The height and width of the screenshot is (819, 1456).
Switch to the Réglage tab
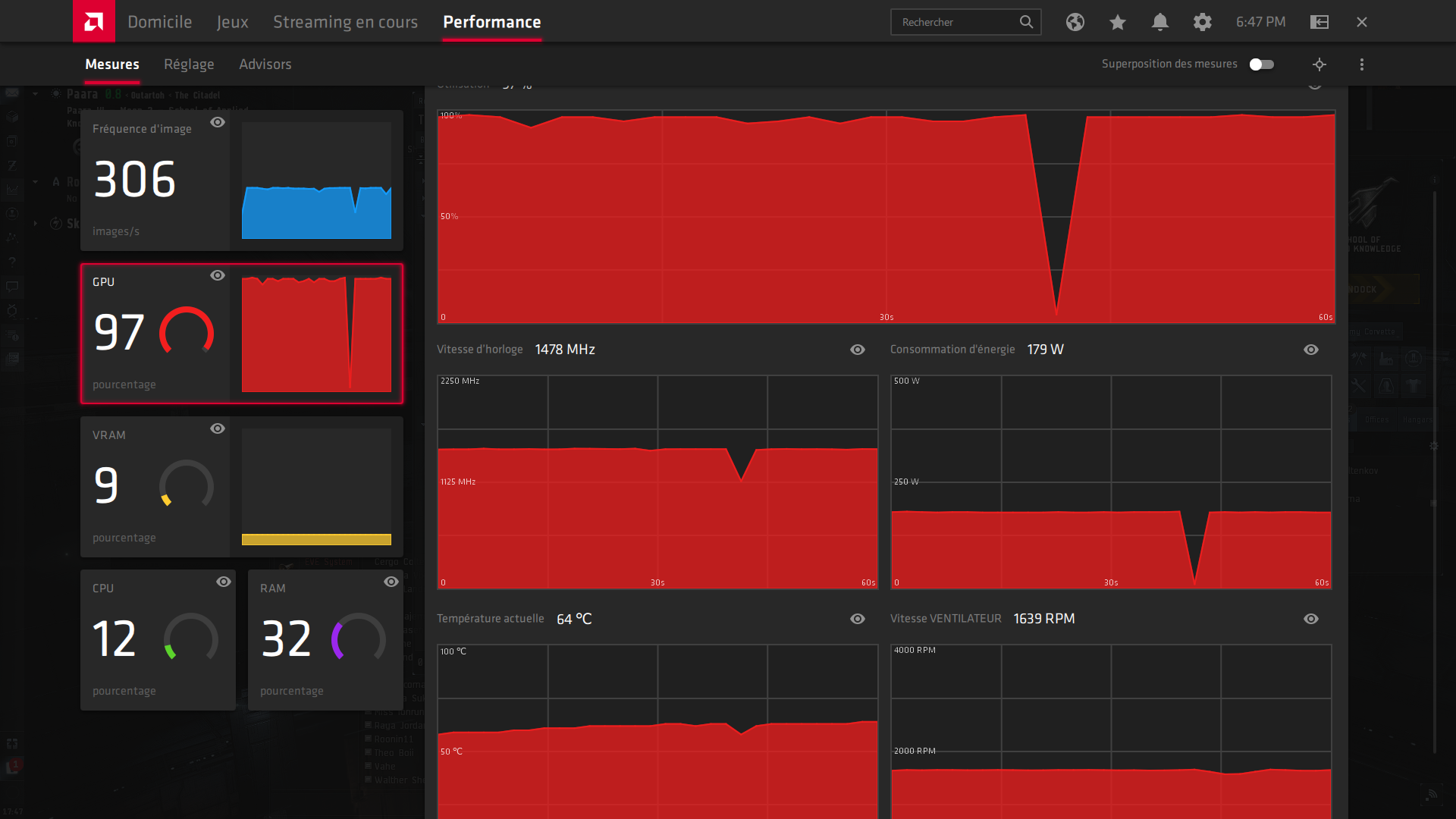pyautogui.click(x=189, y=64)
